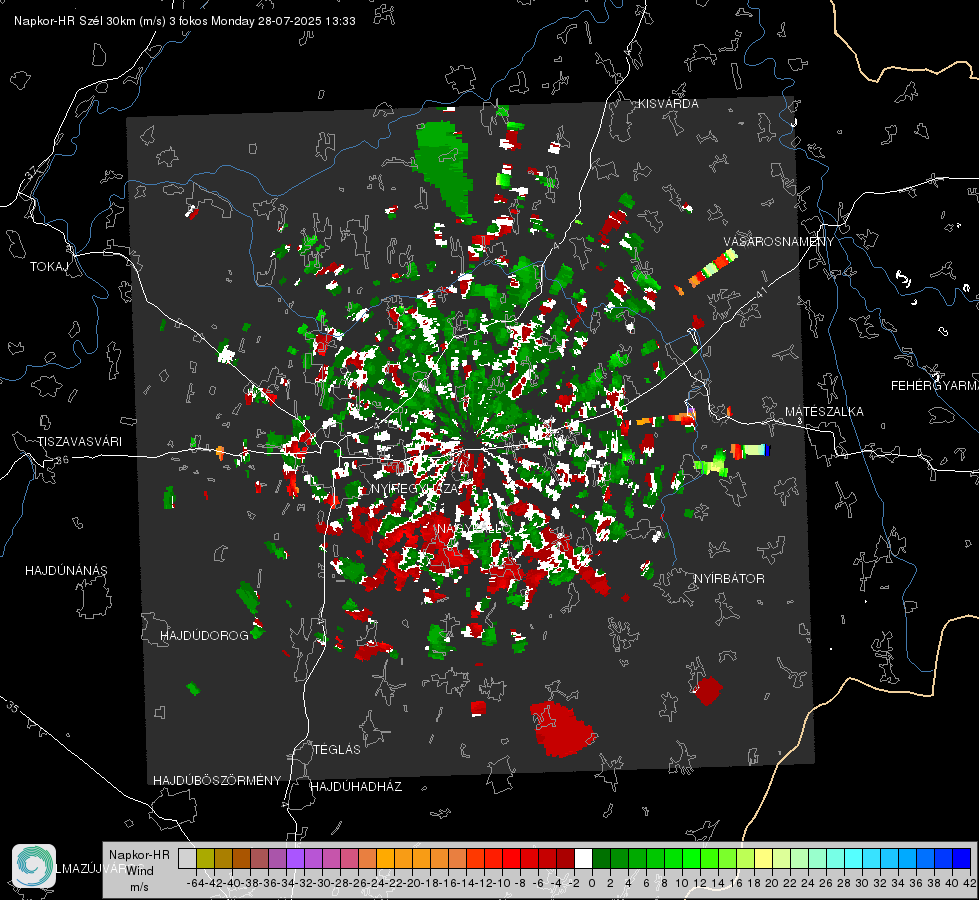Viewport: 979px width, 900px height.
Task: Click the HAJDÚBÖSZÖRMÉNY town label
Action: click(x=217, y=781)
